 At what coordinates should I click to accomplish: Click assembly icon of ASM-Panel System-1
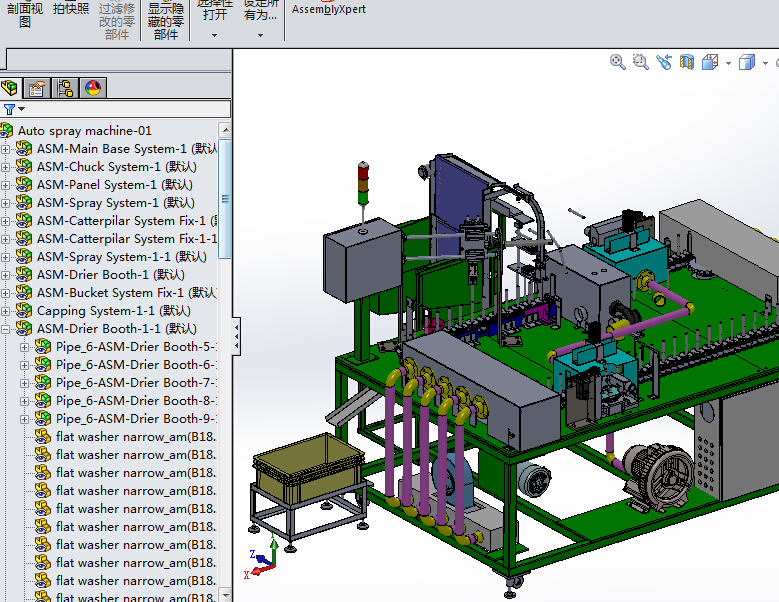24,184
